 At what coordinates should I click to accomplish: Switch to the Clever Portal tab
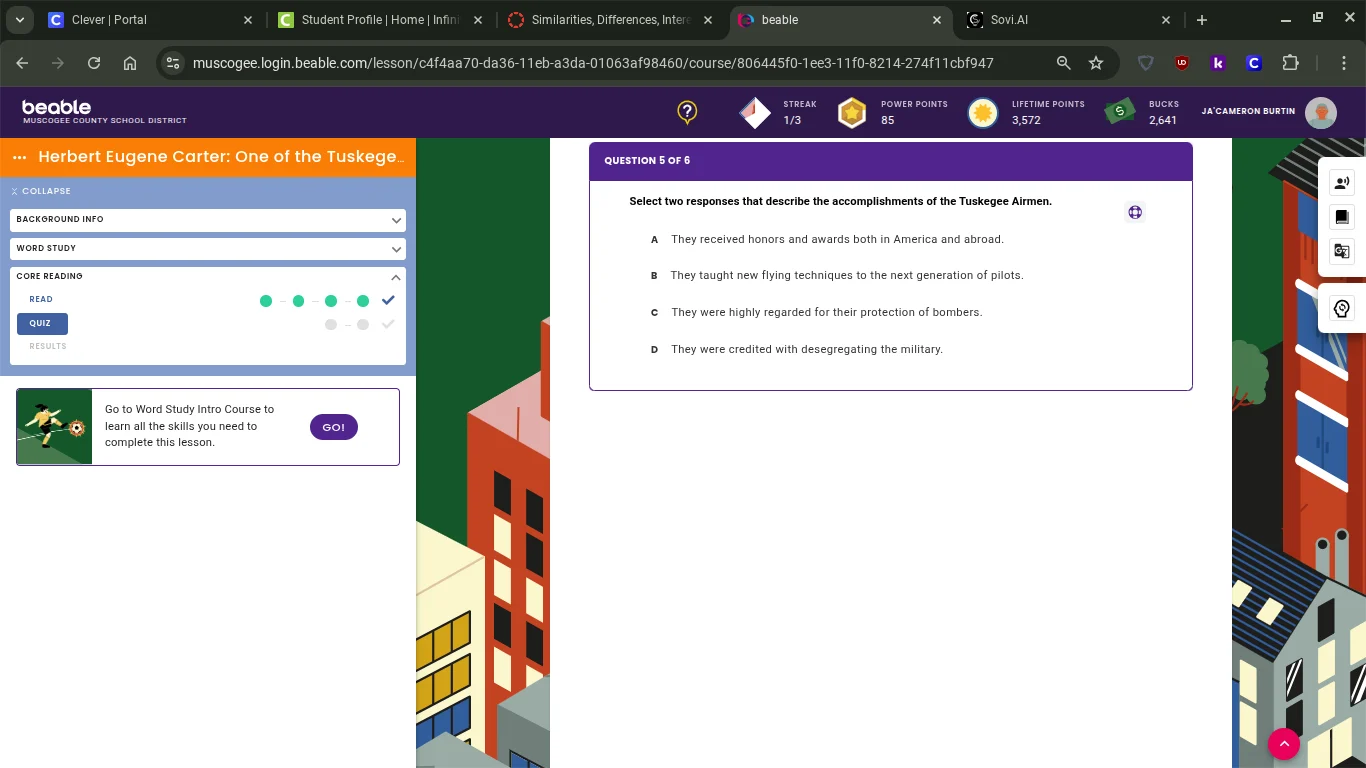(x=150, y=20)
